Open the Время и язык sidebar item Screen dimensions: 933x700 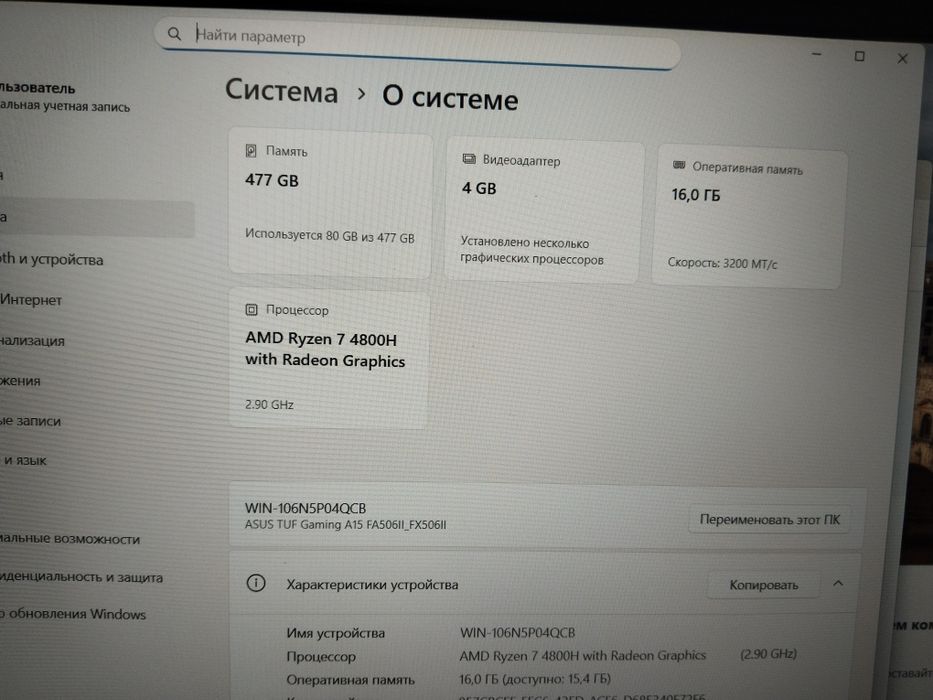click(25, 460)
